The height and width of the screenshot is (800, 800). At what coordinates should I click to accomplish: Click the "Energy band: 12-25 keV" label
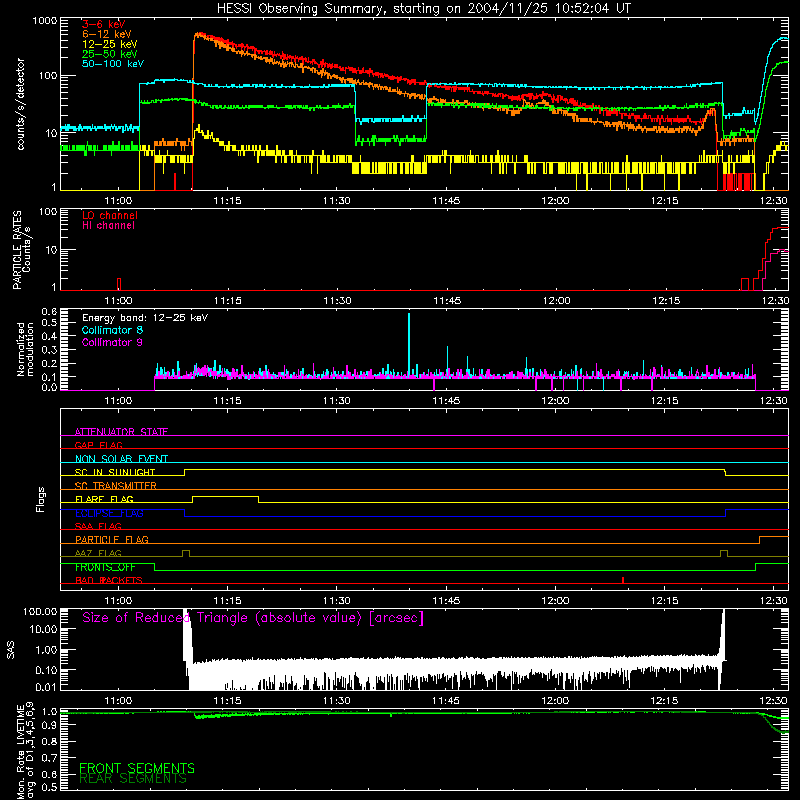145,318
